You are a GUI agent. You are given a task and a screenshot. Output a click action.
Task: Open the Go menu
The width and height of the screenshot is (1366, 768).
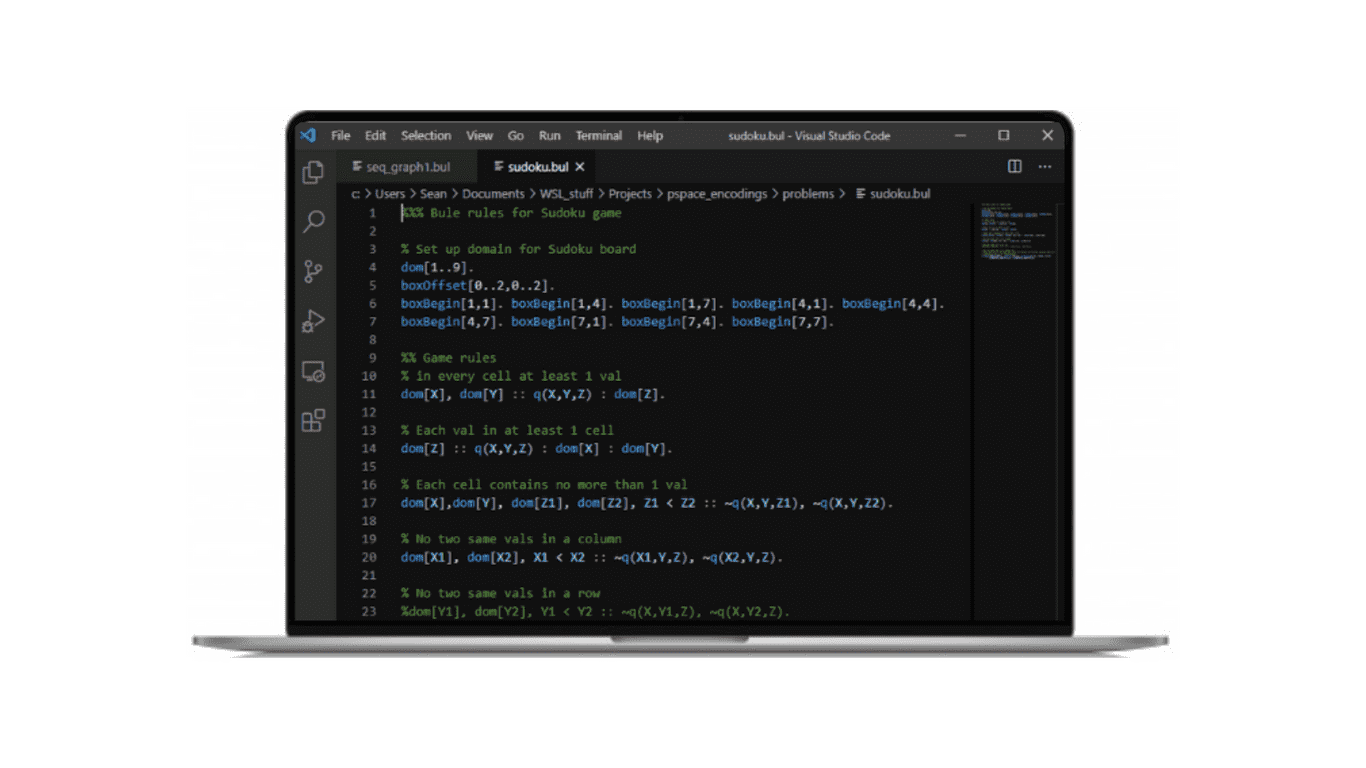pyautogui.click(x=515, y=135)
